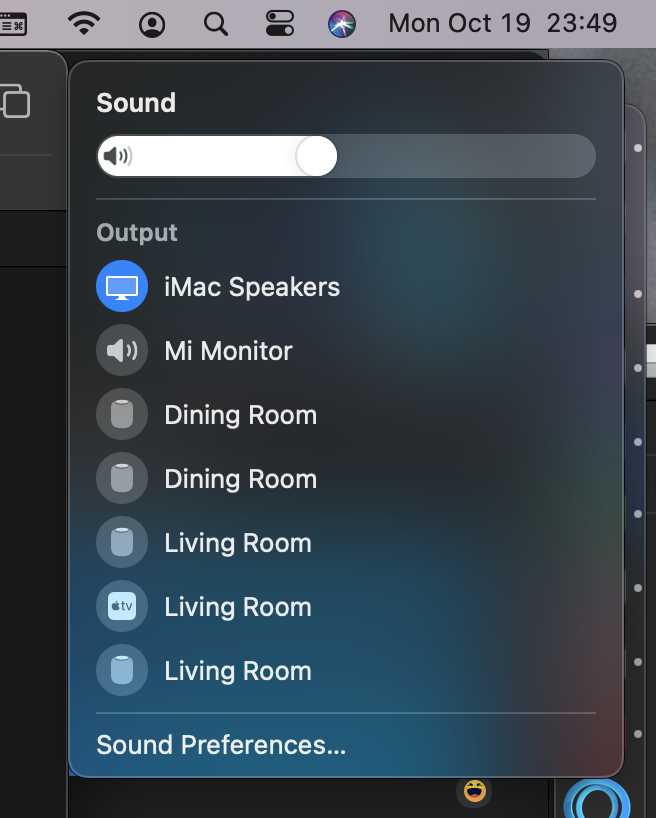
Task: Click the laughing emoji icon at the bottom
Action: (474, 791)
